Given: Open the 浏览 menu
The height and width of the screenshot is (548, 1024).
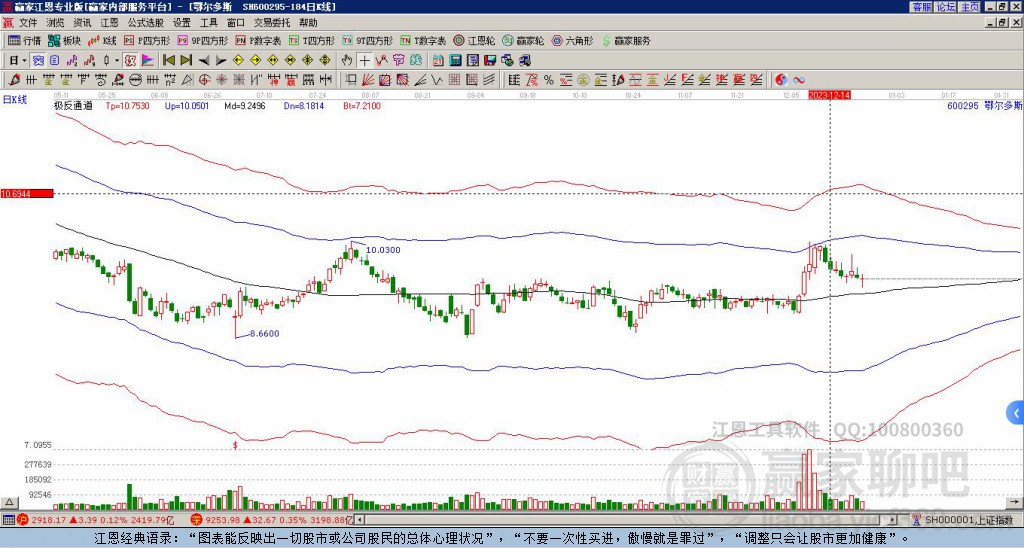Looking at the screenshot, I should click(56, 23).
